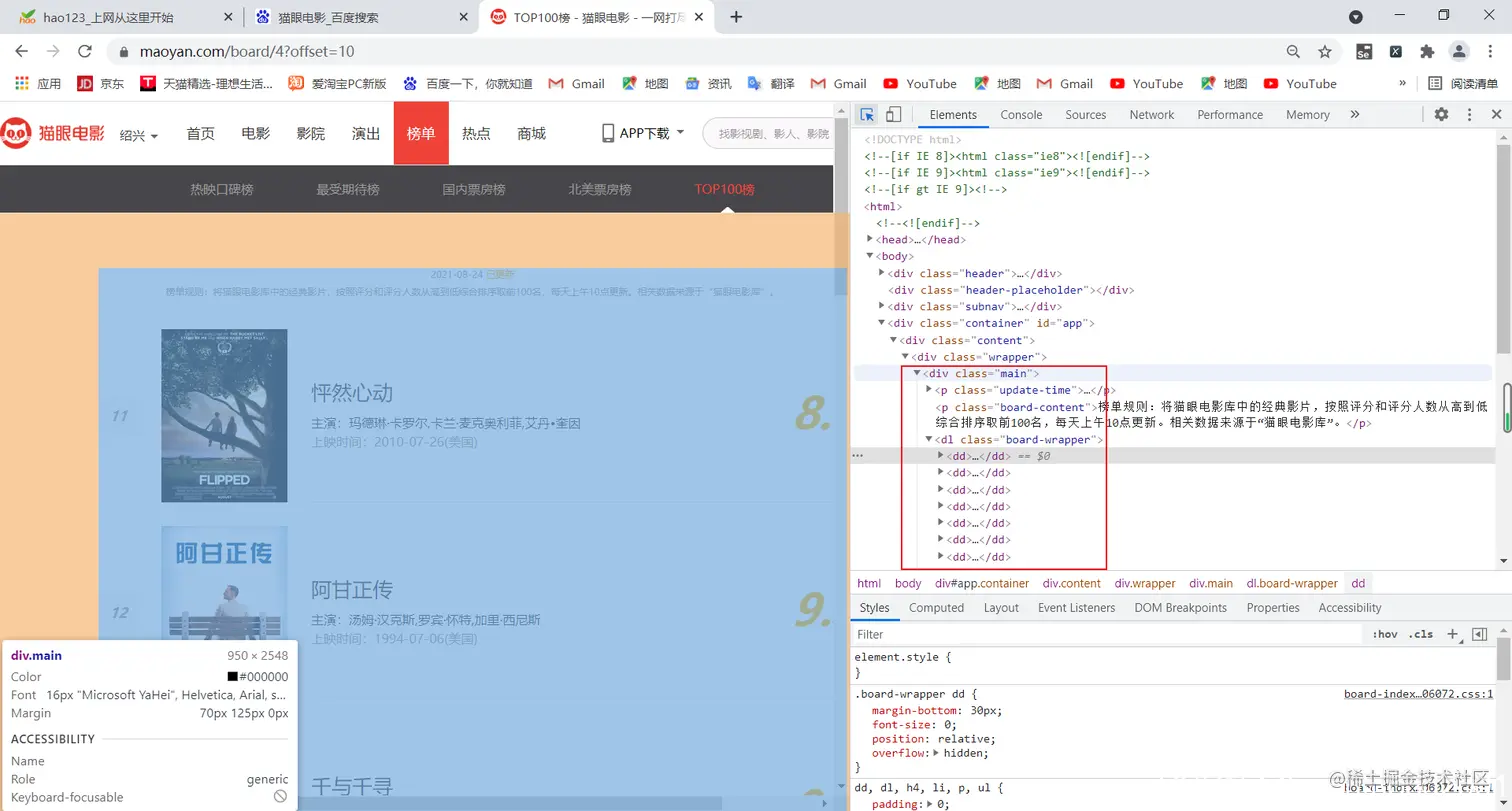Open the Memory tab in DevTools
Viewport: 1512px width, 811px height.
1307,115
